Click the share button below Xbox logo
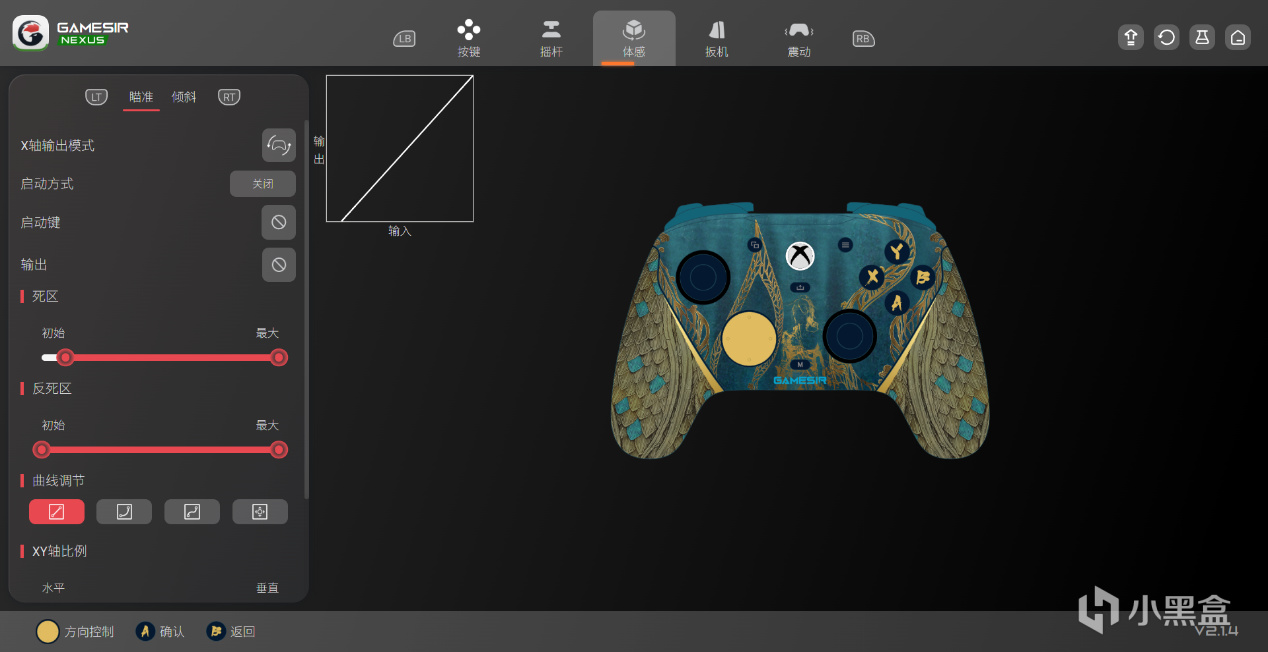1268x652 pixels. (x=800, y=287)
